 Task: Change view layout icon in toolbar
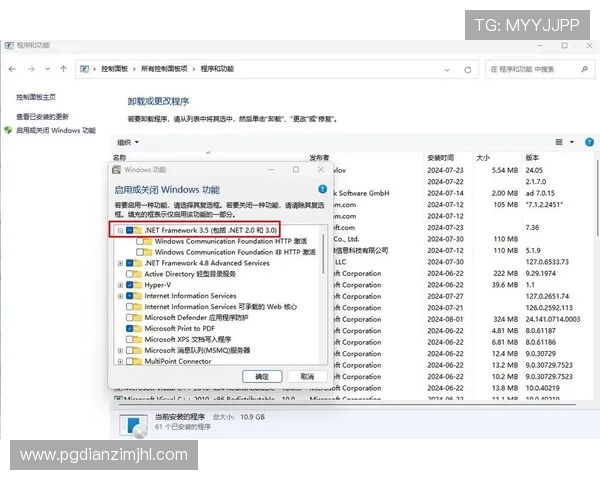point(559,142)
